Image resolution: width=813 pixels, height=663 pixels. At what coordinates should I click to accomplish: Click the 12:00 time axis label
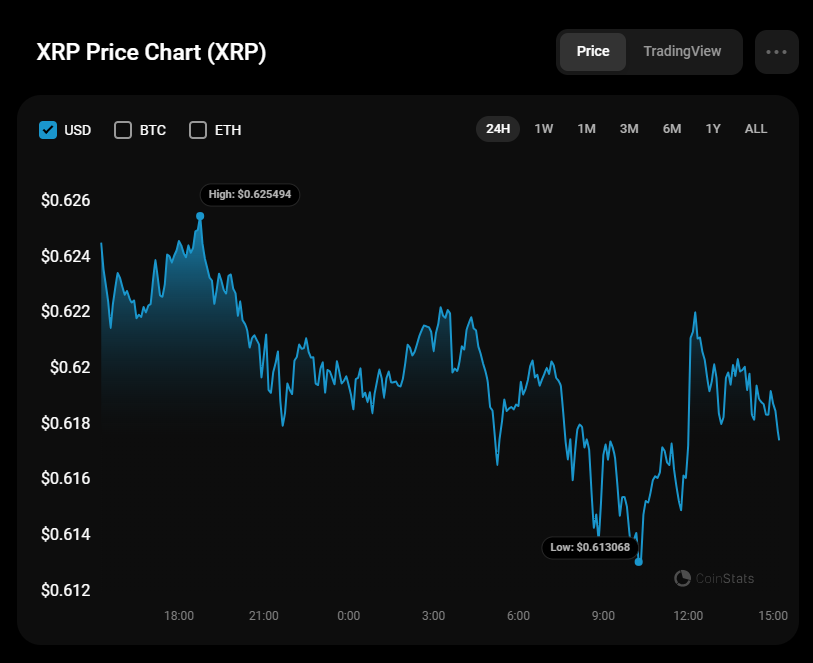pyautogui.click(x=688, y=615)
